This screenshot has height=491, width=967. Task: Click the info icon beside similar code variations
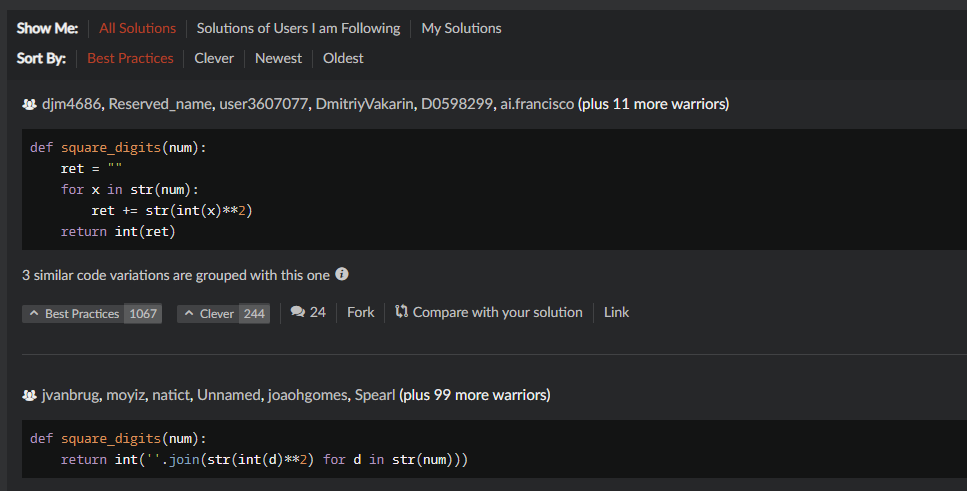pyautogui.click(x=342, y=274)
